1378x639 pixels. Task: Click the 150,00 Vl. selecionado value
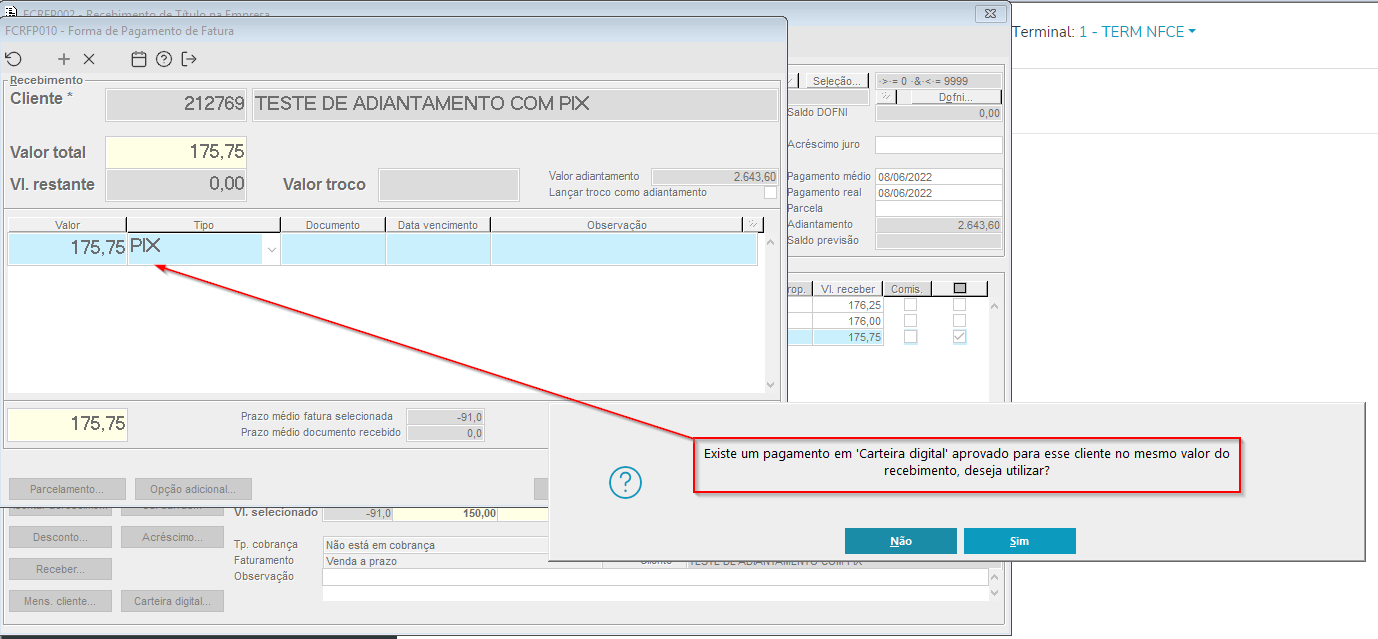446,513
